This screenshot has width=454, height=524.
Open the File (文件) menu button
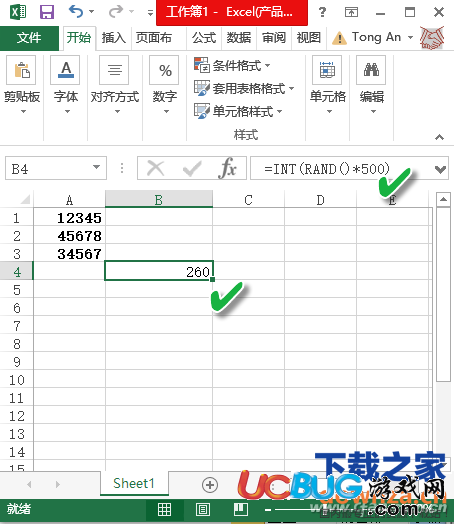coord(29,38)
